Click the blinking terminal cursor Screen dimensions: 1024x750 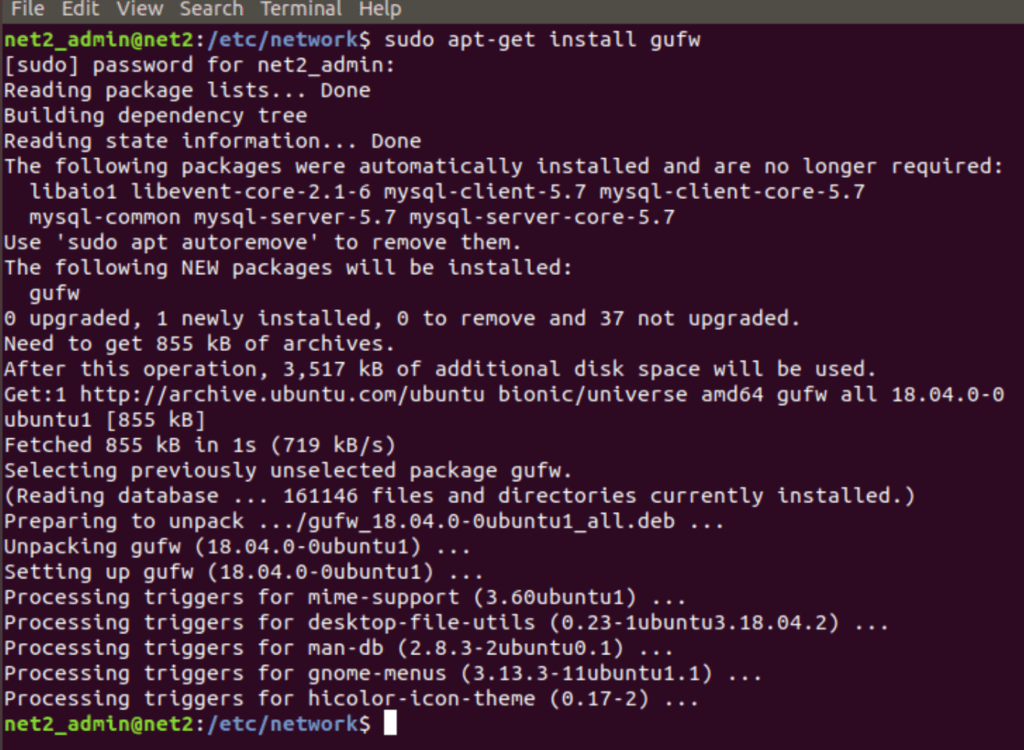coord(389,723)
